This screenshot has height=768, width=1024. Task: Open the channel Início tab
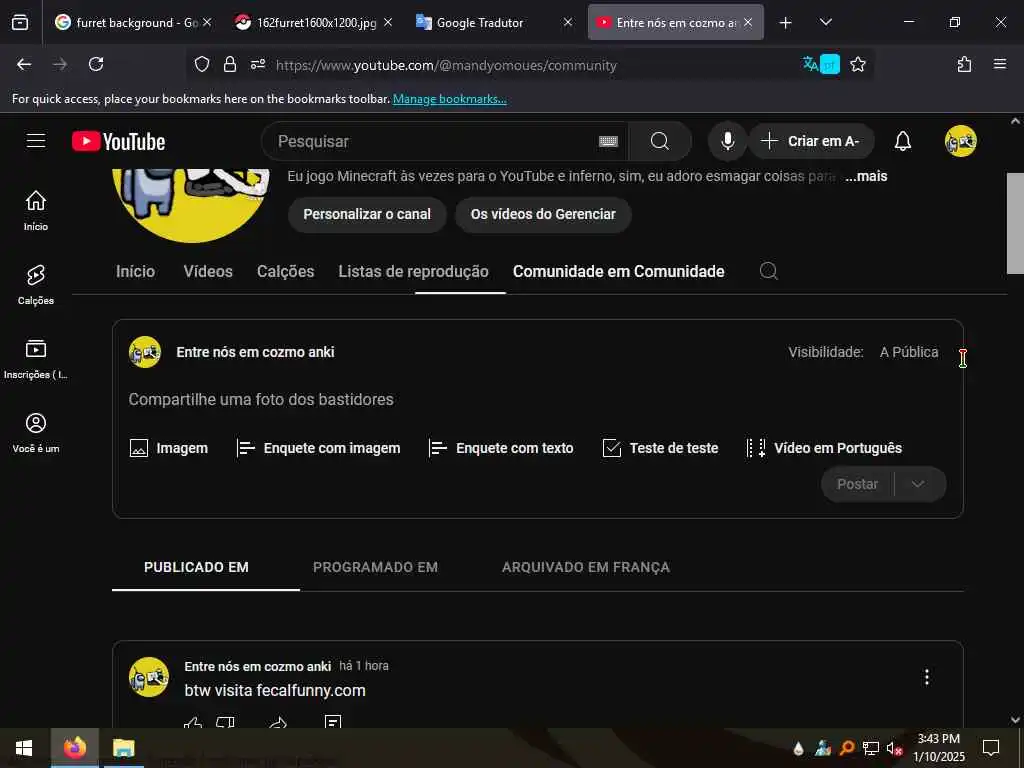(135, 271)
